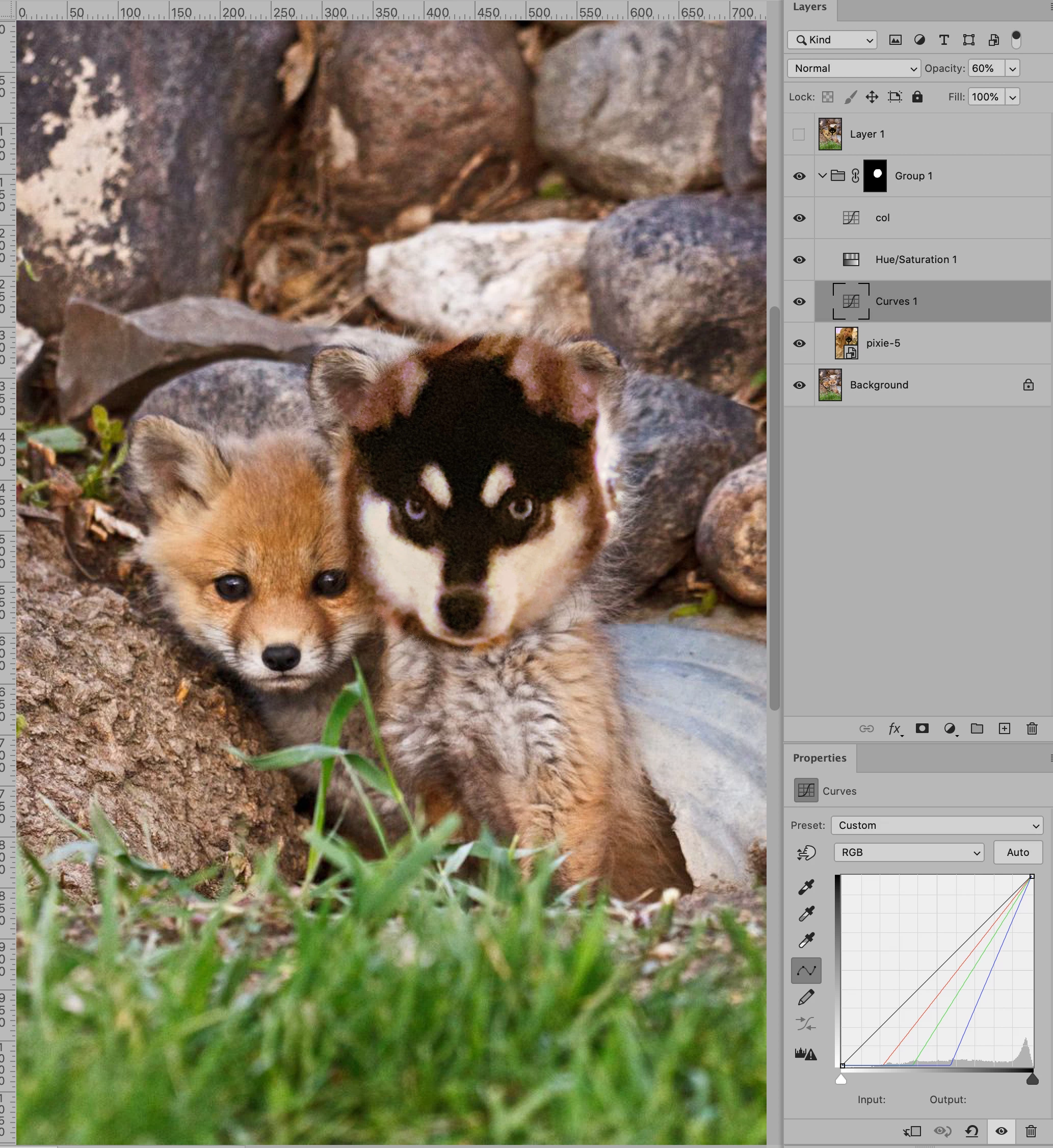Show the hidden Layer 1
Image resolution: width=1053 pixels, height=1148 pixels.
(x=799, y=135)
